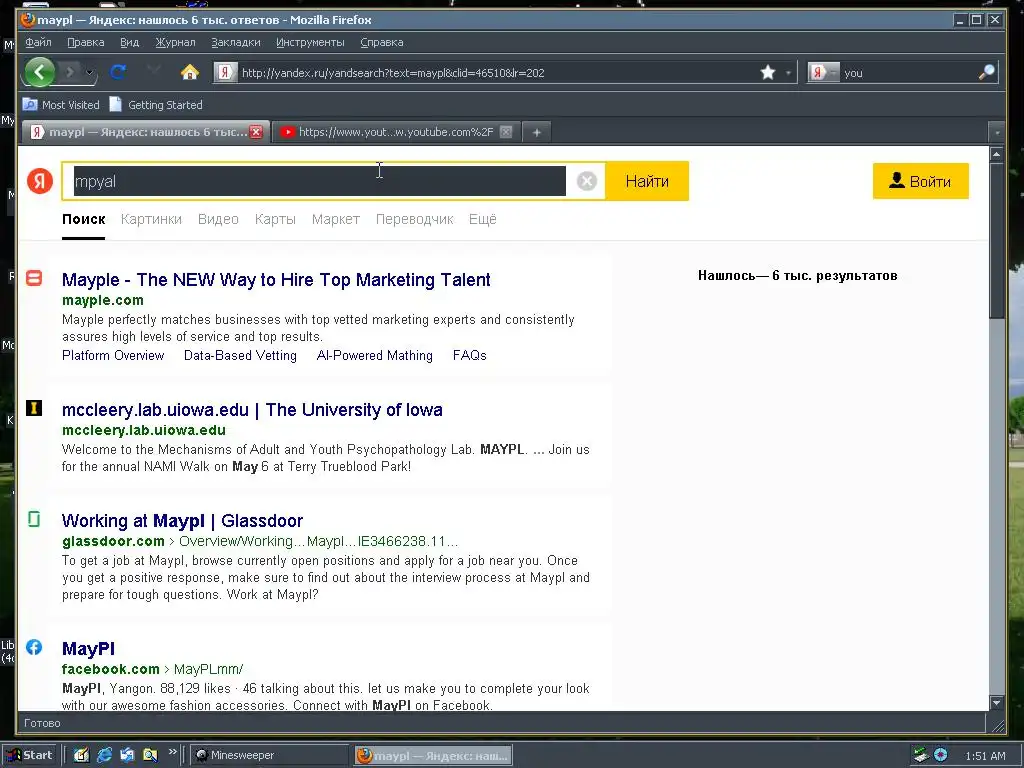The height and width of the screenshot is (768, 1024).
Task: Click the Войти login button
Action: pyautogui.click(x=920, y=181)
